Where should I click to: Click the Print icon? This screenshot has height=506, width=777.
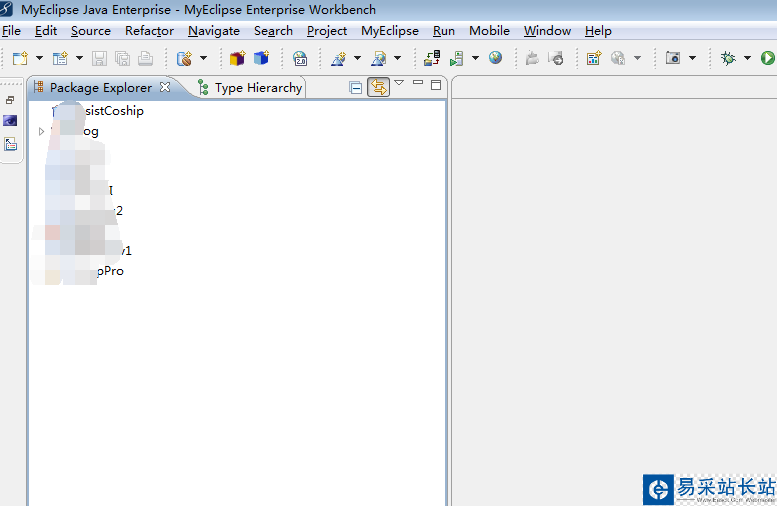145,58
